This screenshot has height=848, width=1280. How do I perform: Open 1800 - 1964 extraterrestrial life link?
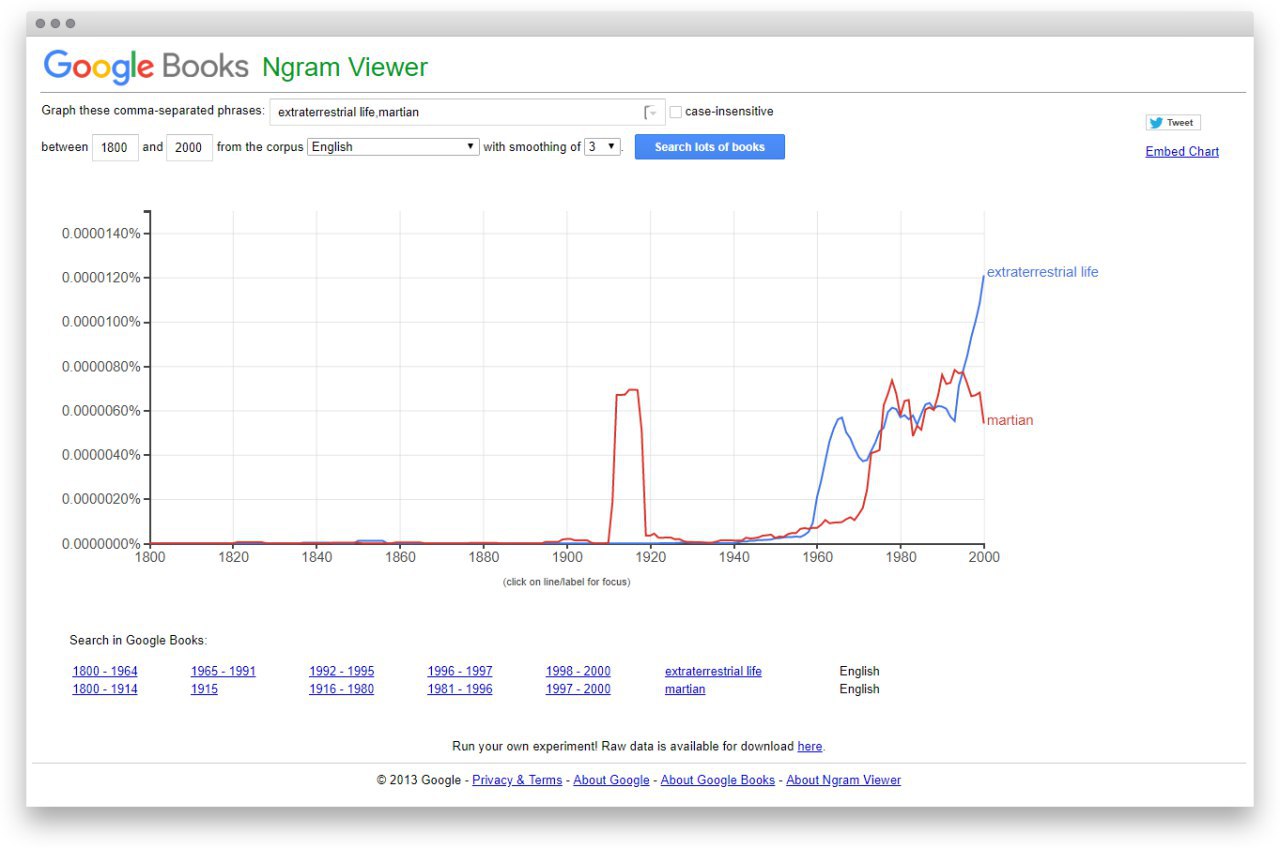105,671
